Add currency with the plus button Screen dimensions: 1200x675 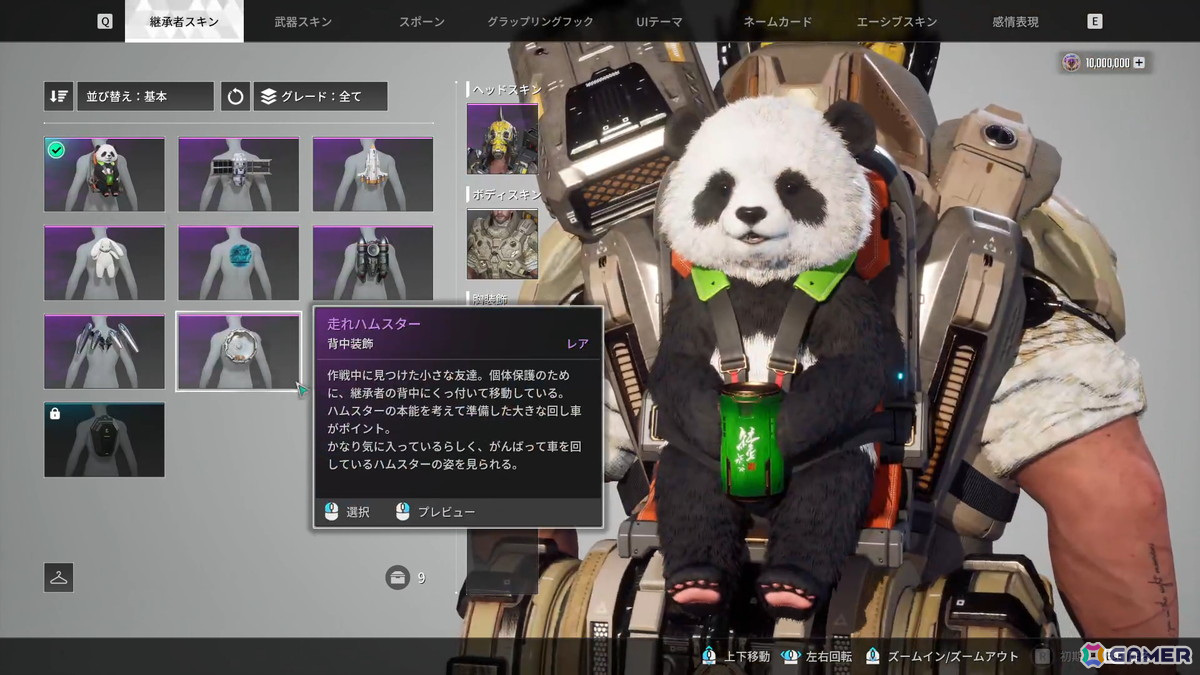point(1139,63)
